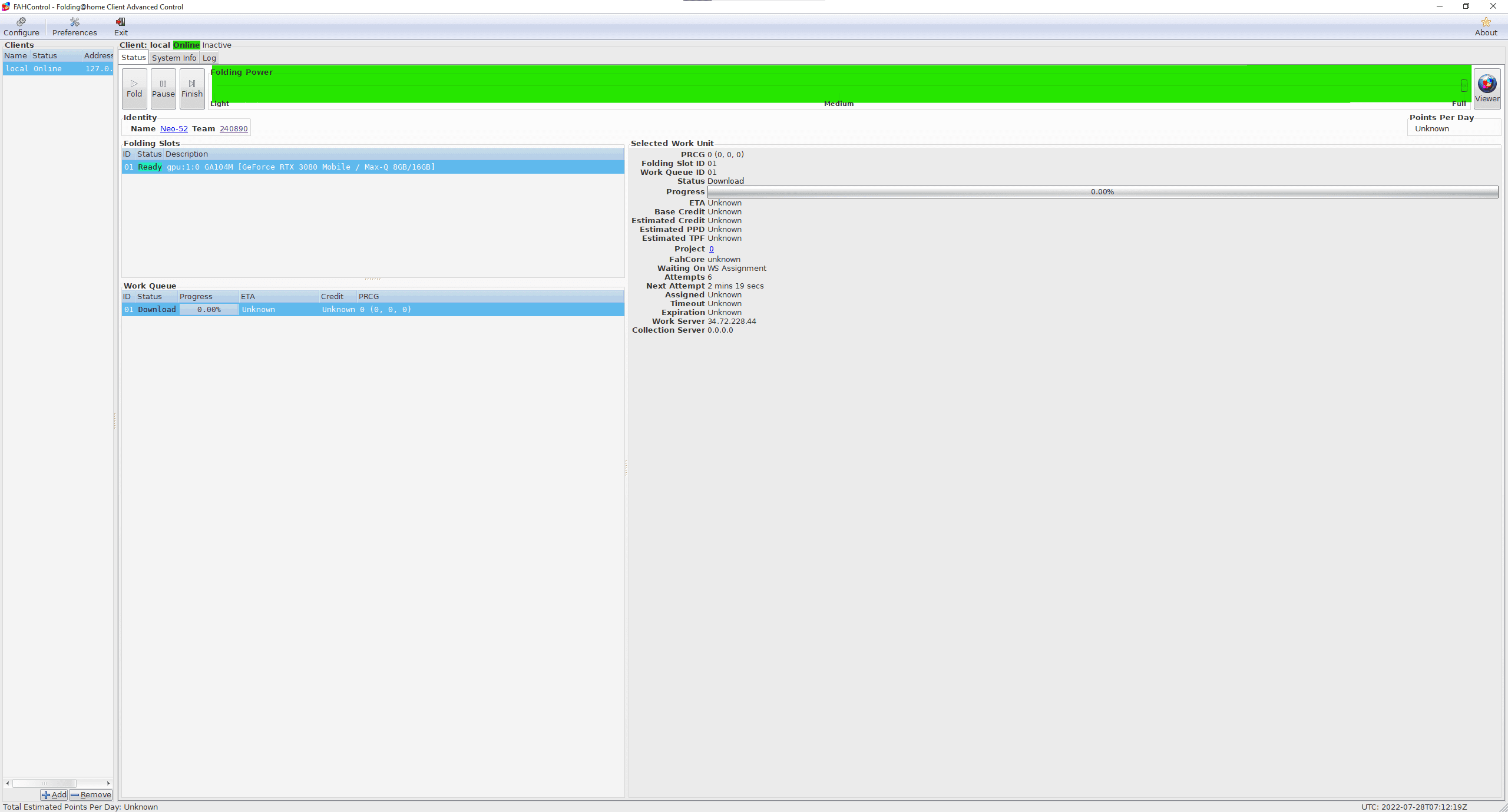This screenshot has height=812, width=1508.
Task: Click Next Attempt 2 mins 19 secs value
Action: click(x=735, y=286)
